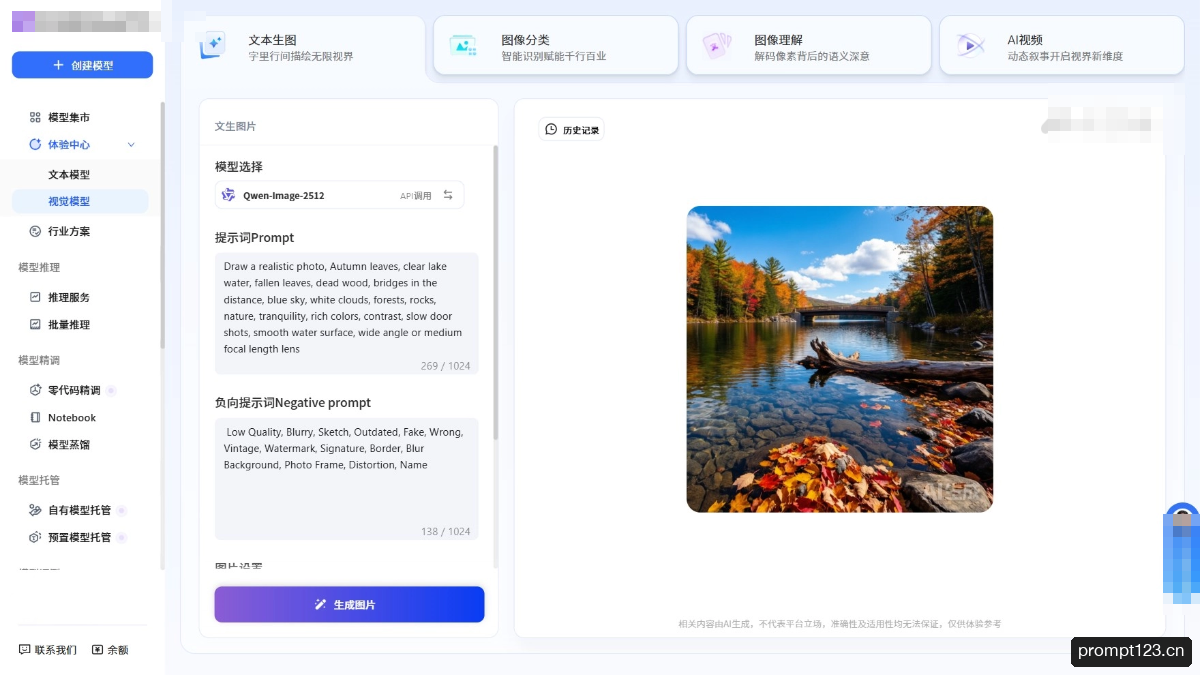Click the 模型精调 section label
Image resolution: width=1200 pixels, height=675 pixels.
coord(39,360)
